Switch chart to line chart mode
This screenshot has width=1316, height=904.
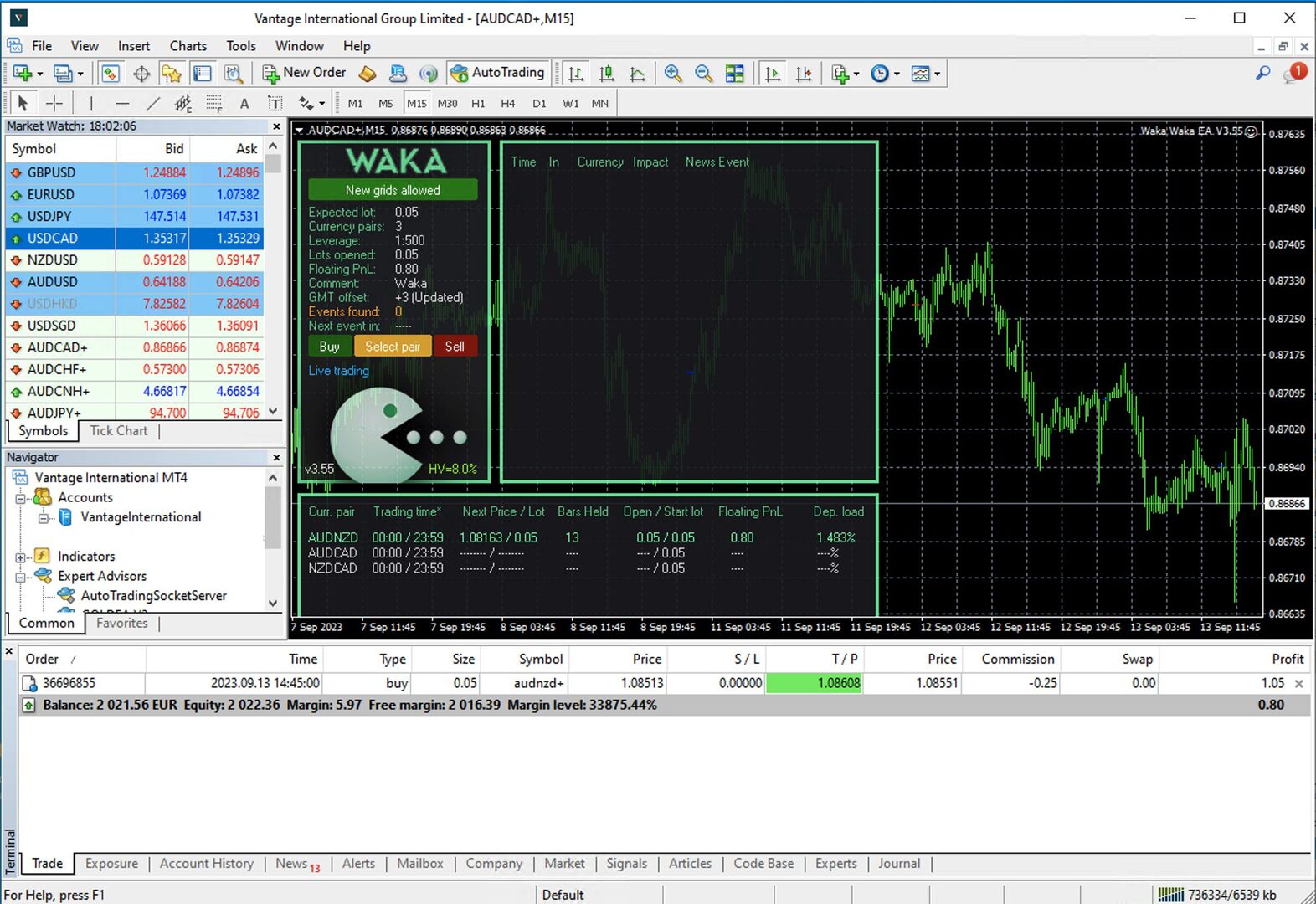tap(638, 74)
